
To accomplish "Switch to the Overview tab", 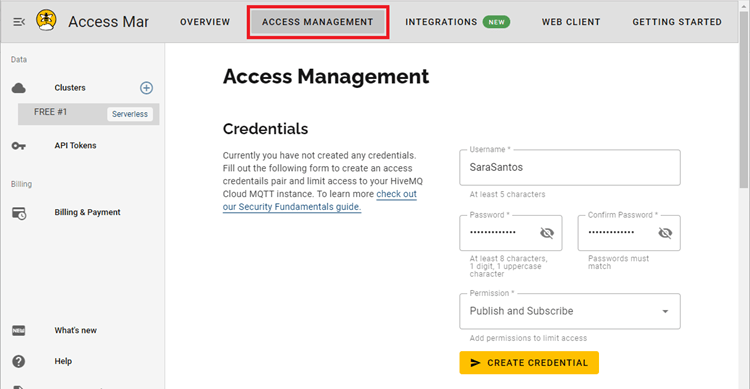I will (x=205, y=22).
